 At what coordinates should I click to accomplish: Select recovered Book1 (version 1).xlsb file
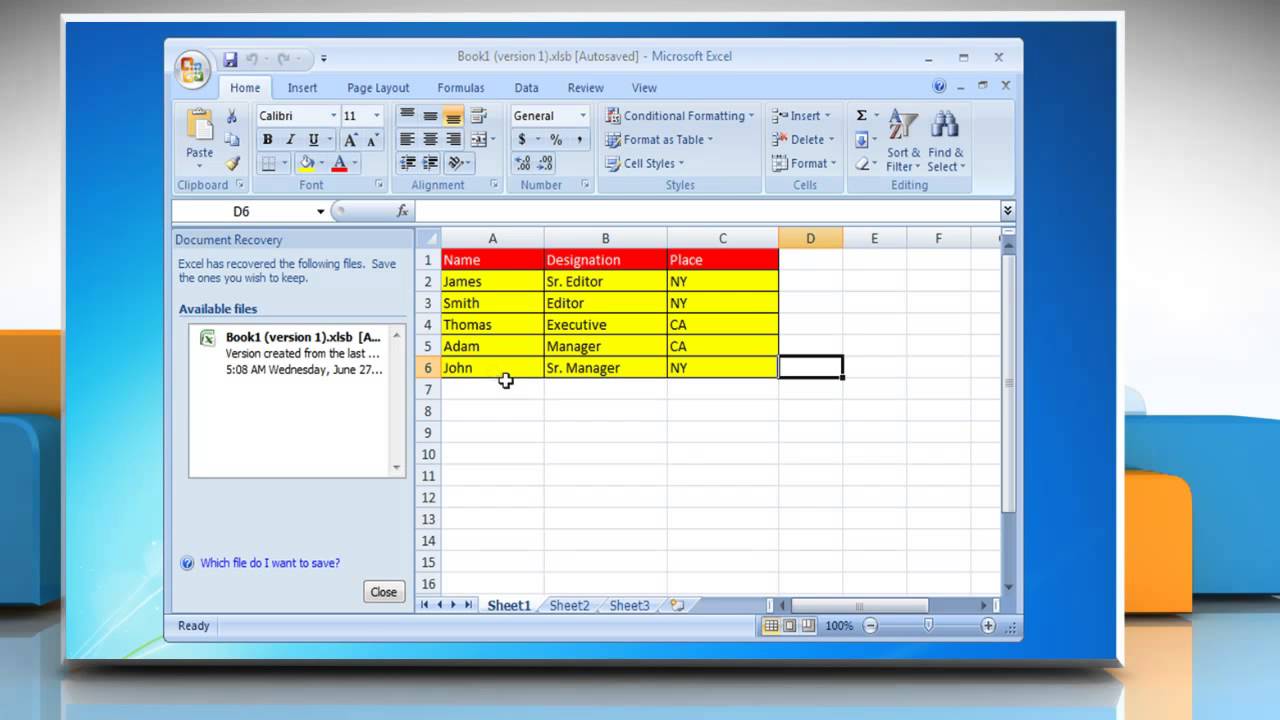[x=290, y=353]
